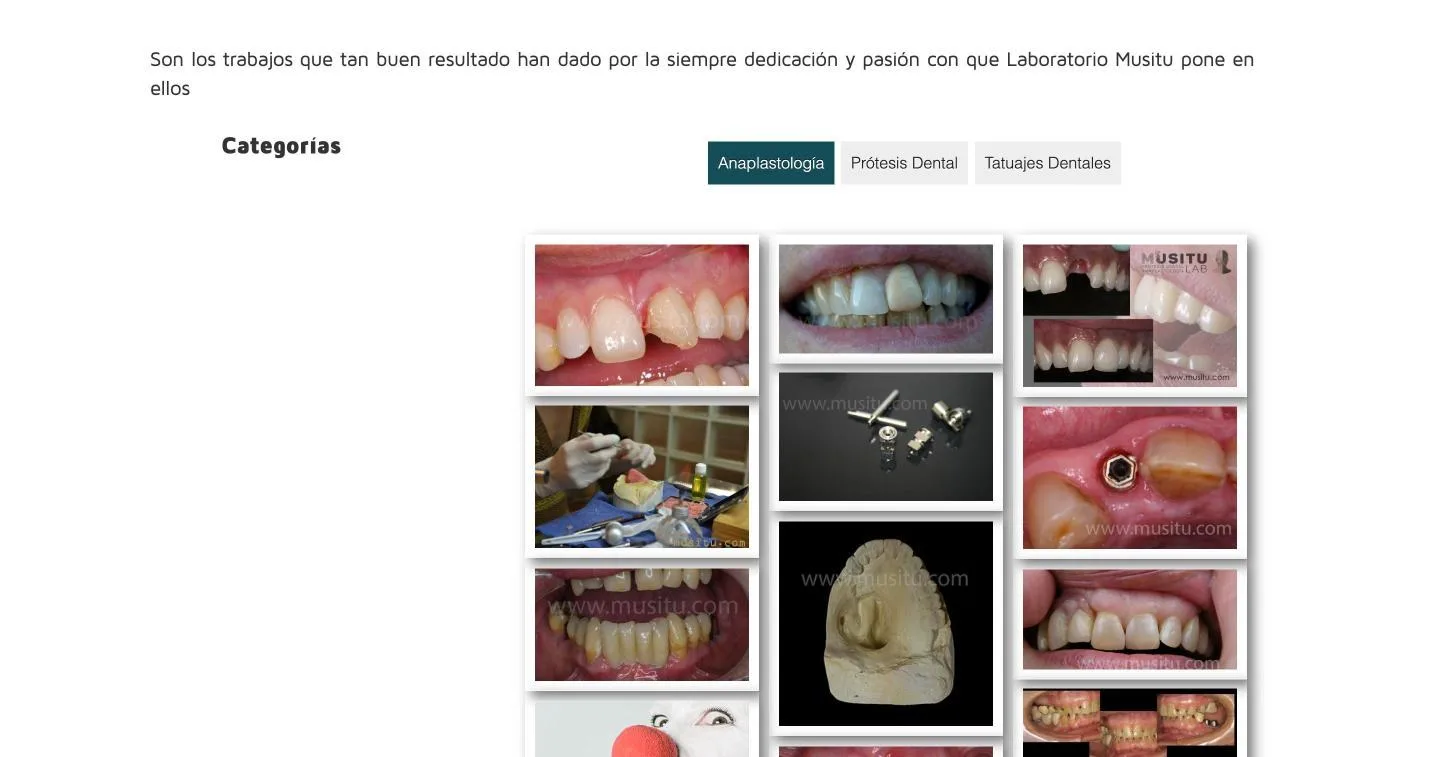
Task: View the lifted lip upper teeth photo
Action: (1130, 619)
